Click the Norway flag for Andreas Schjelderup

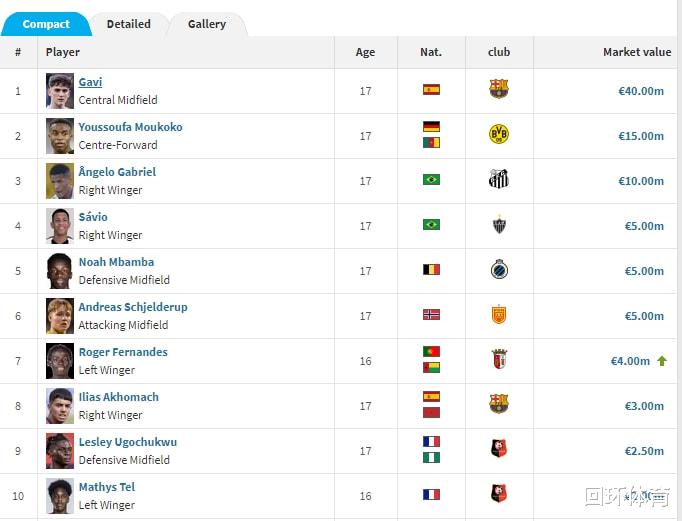(x=431, y=314)
